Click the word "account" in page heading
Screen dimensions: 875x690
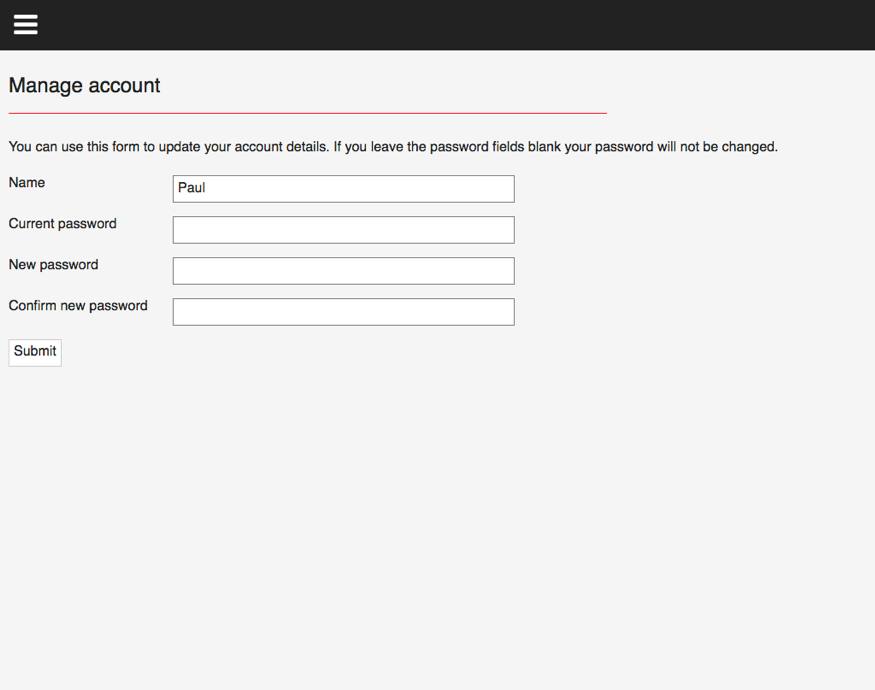(124, 86)
